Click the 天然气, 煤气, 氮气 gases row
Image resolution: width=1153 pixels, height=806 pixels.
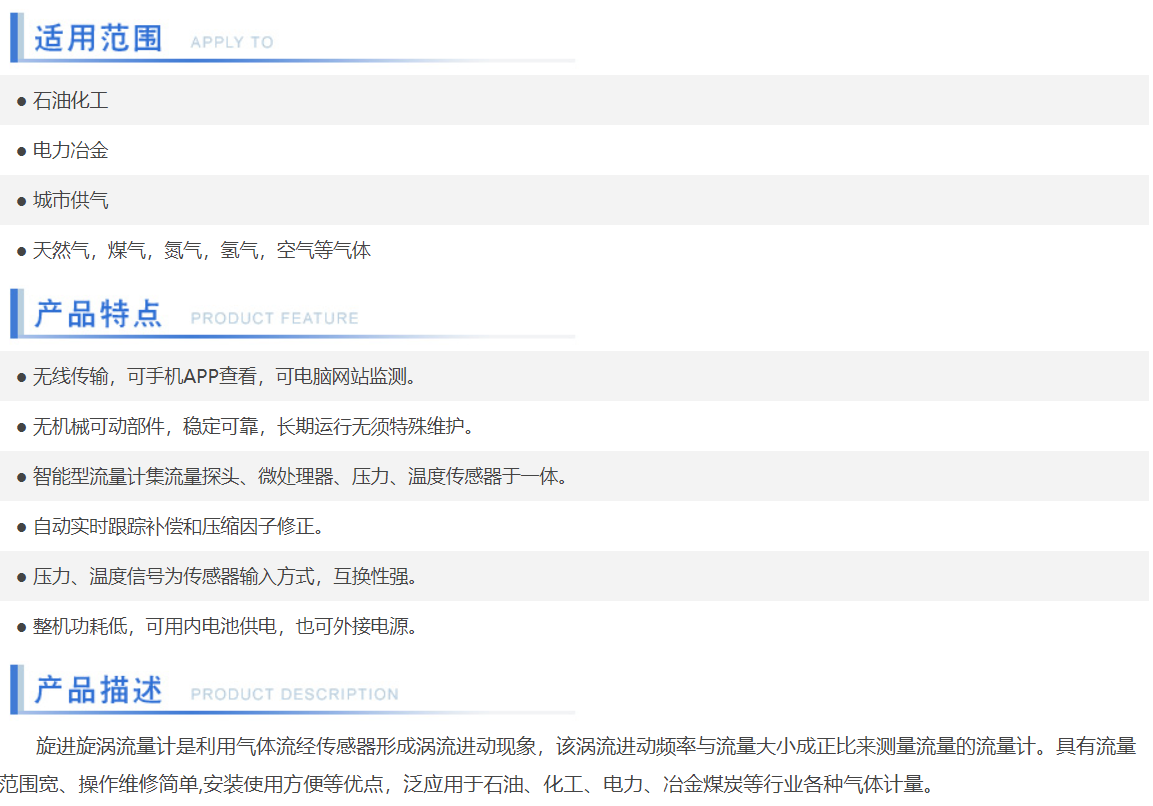click(x=201, y=251)
